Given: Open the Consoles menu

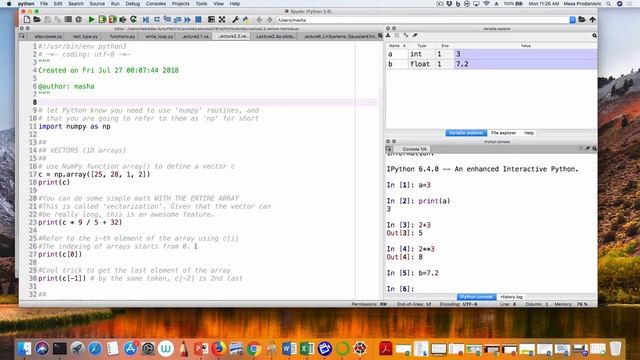Looking at the screenshot, I should point(156,4).
